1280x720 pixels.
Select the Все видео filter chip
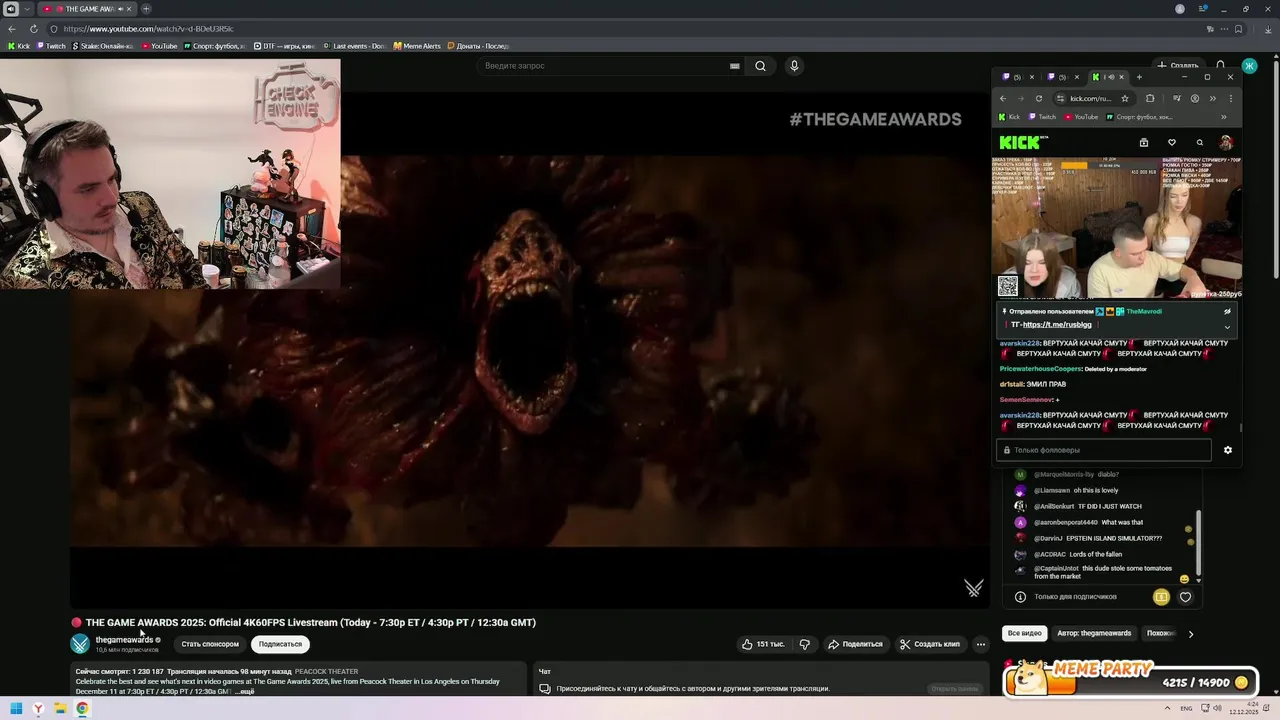coord(1024,633)
